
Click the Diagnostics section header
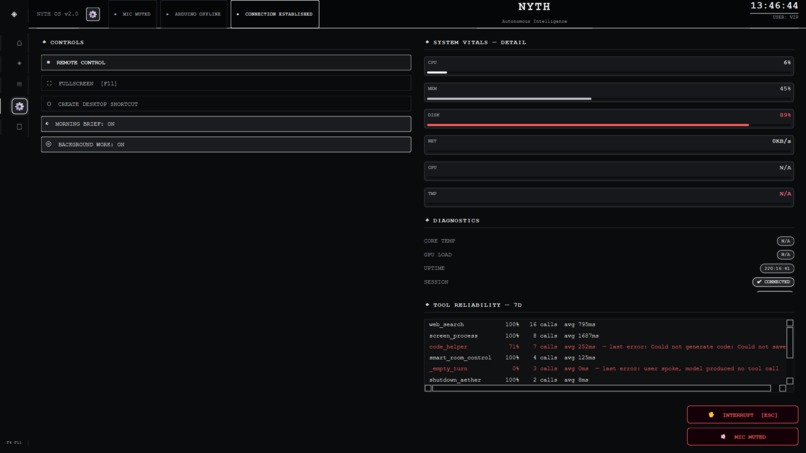point(456,221)
